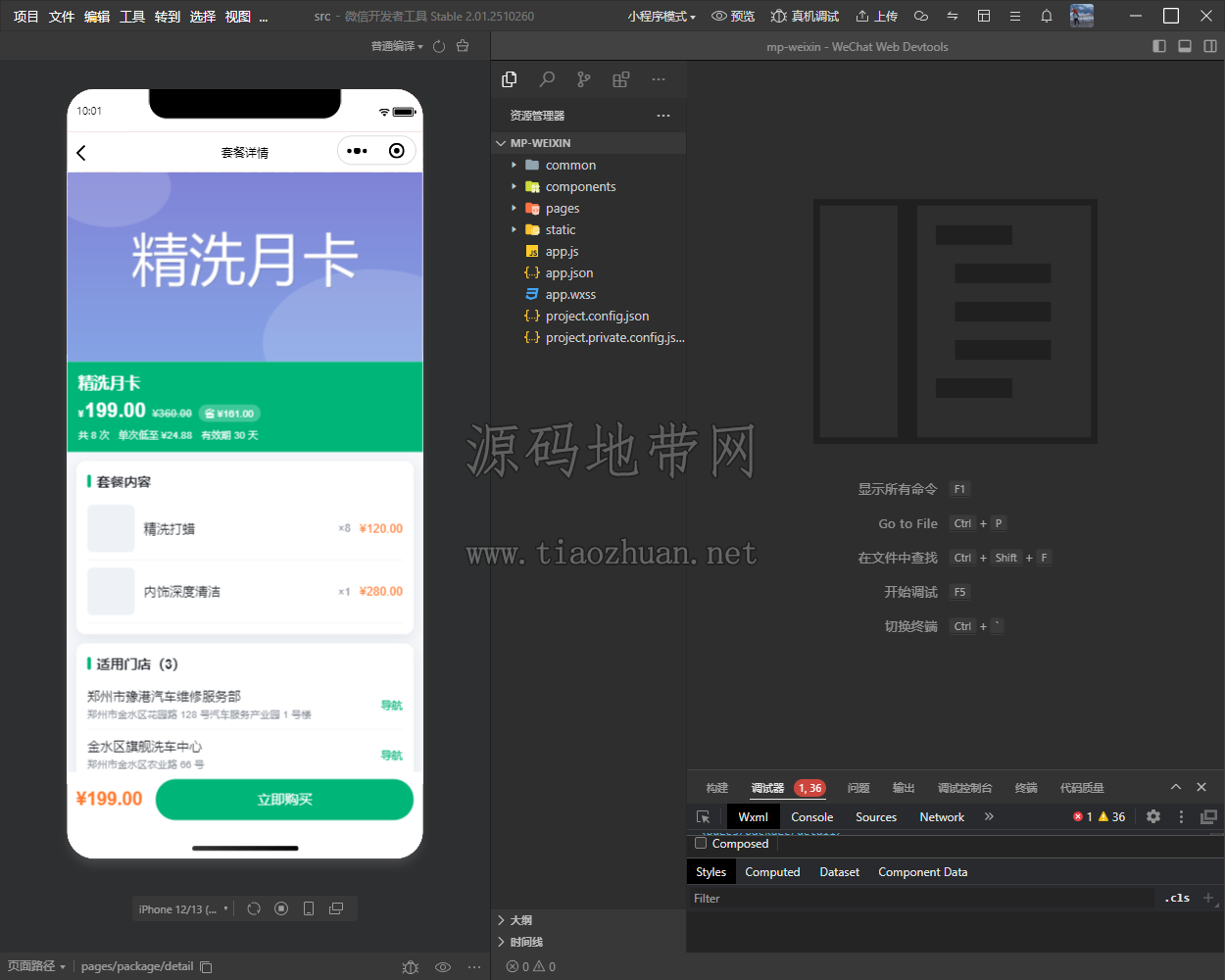Screen dimensions: 1225x980
Task: Open 资源管理器 more actions menu
Action: click(663, 116)
